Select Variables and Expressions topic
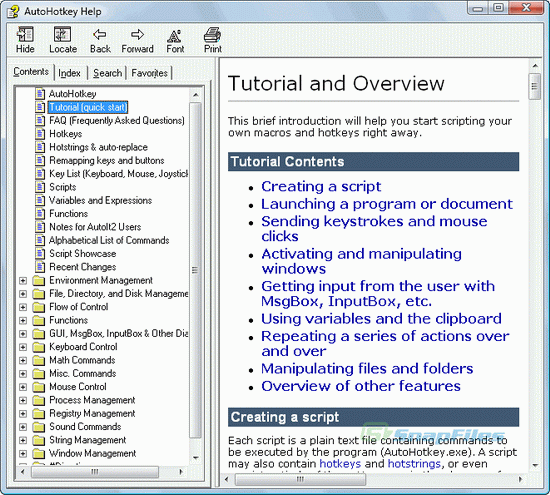This screenshot has height=495, width=550. pyautogui.click(x=100, y=201)
